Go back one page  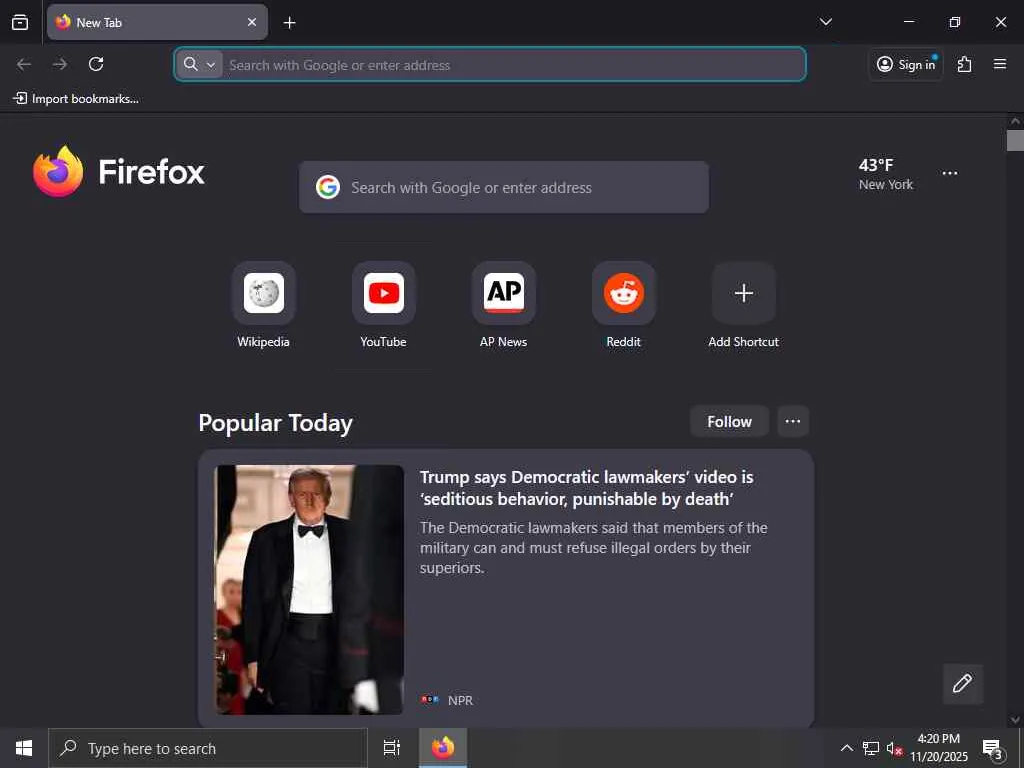[x=24, y=64]
